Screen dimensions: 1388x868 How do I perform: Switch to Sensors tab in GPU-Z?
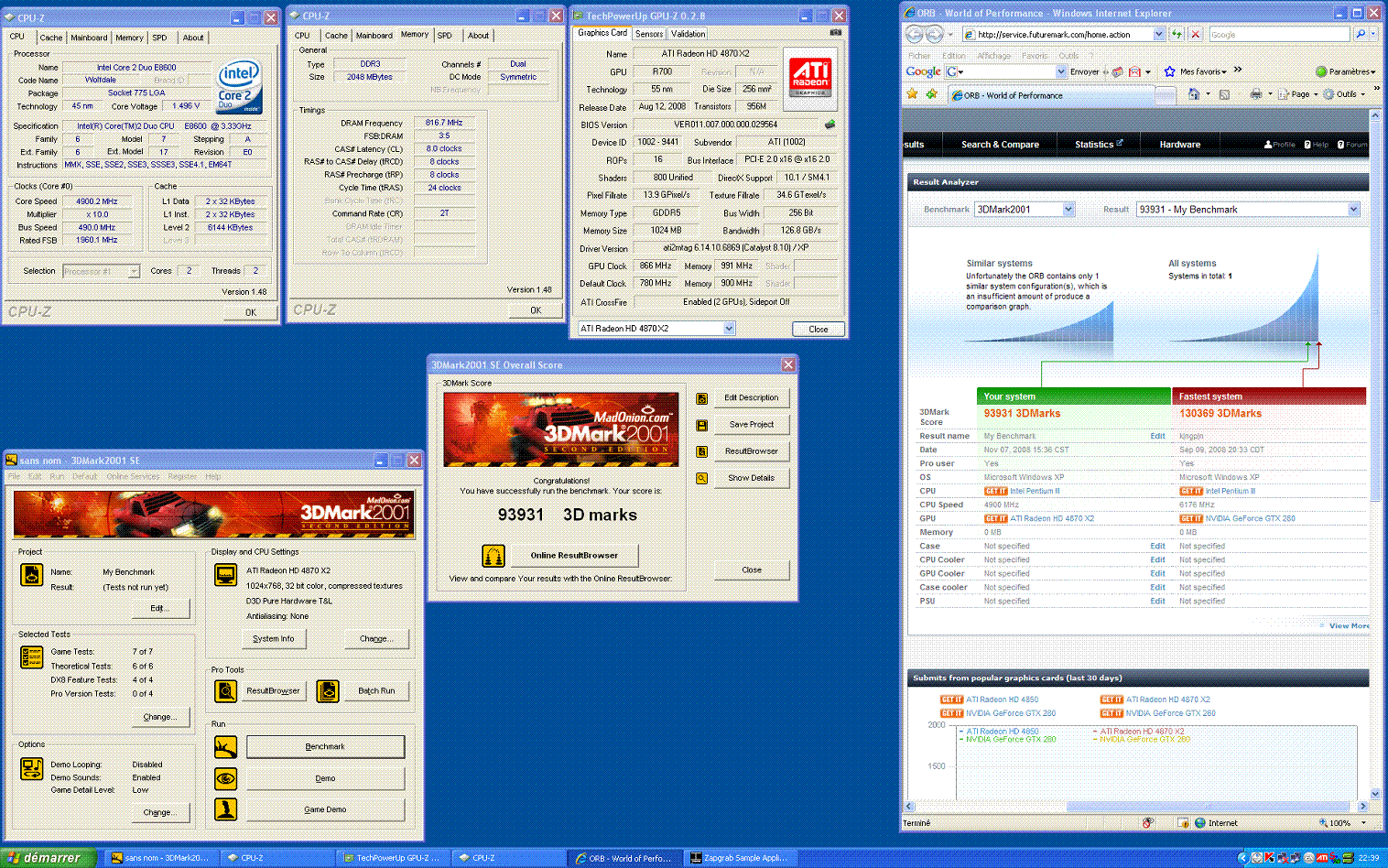click(649, 34)
